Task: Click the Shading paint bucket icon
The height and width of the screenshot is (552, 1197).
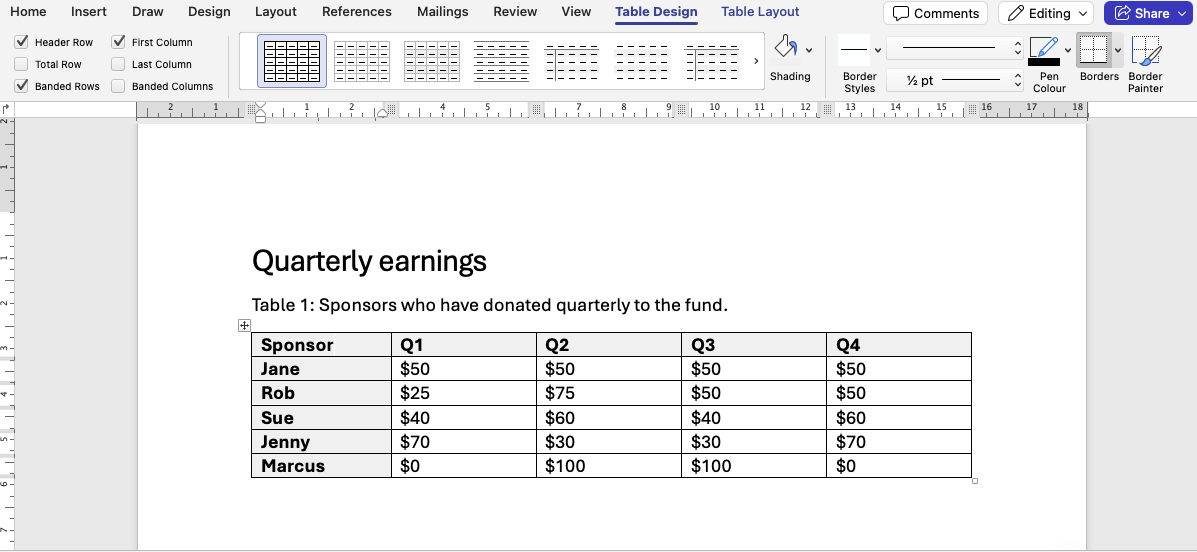Action: pos(786,48)
